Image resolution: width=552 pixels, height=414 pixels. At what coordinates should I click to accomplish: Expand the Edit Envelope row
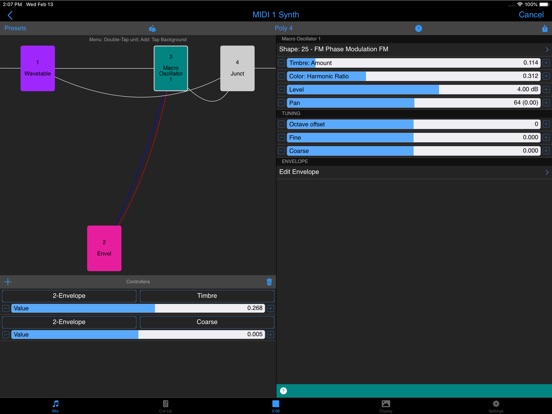[414, 172]
